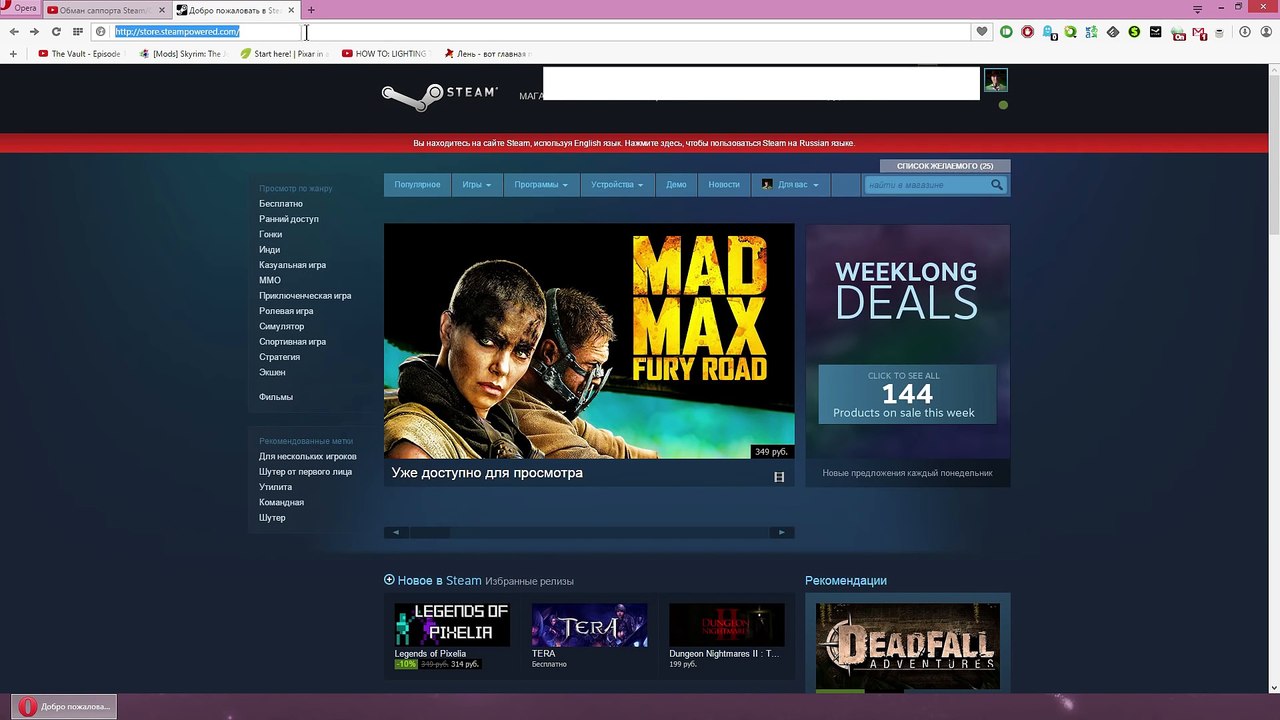Go back to the previous page
The image size is (1280, 720).
[14, 32]
